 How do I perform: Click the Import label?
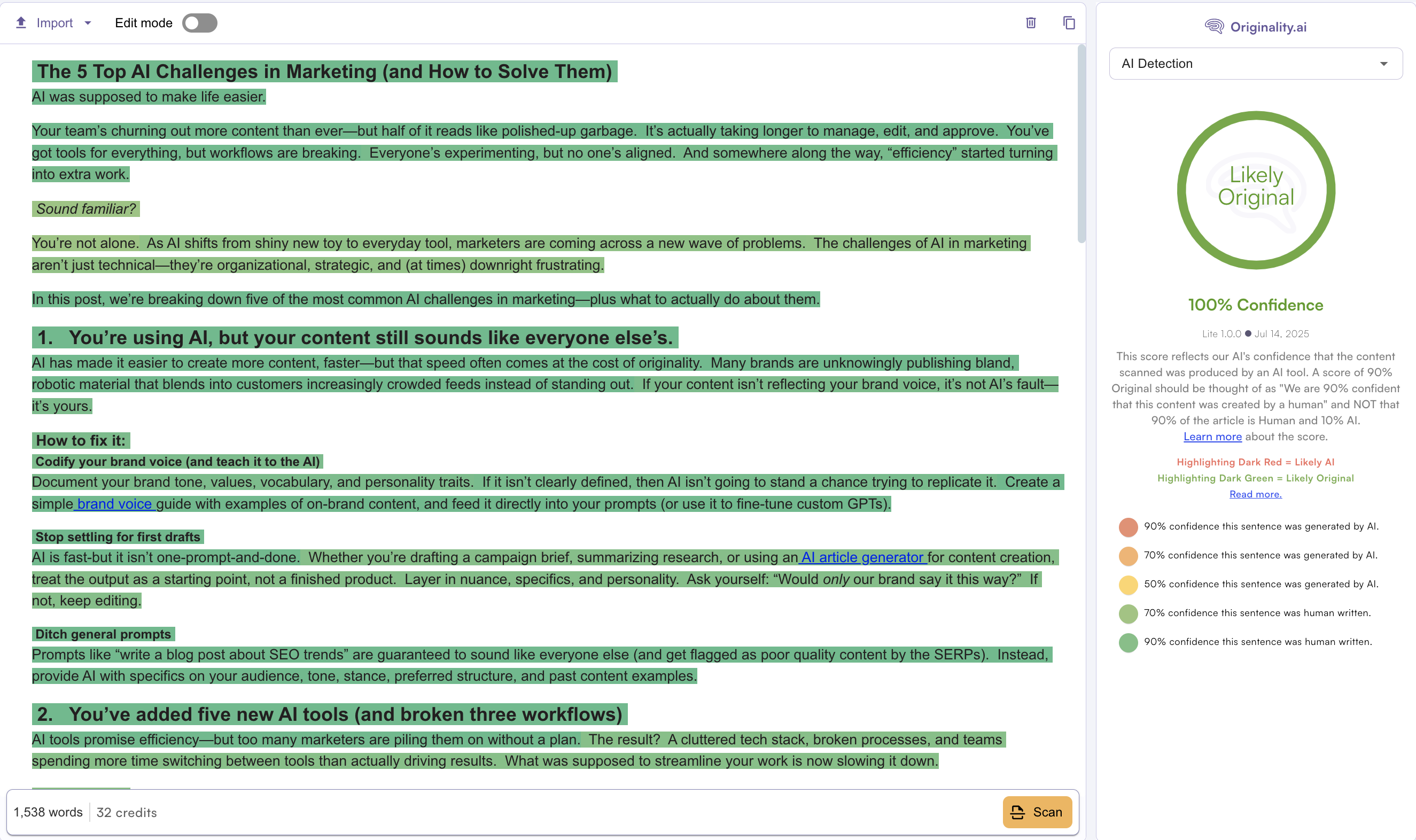pyautogui.click(x=55, y=23)
